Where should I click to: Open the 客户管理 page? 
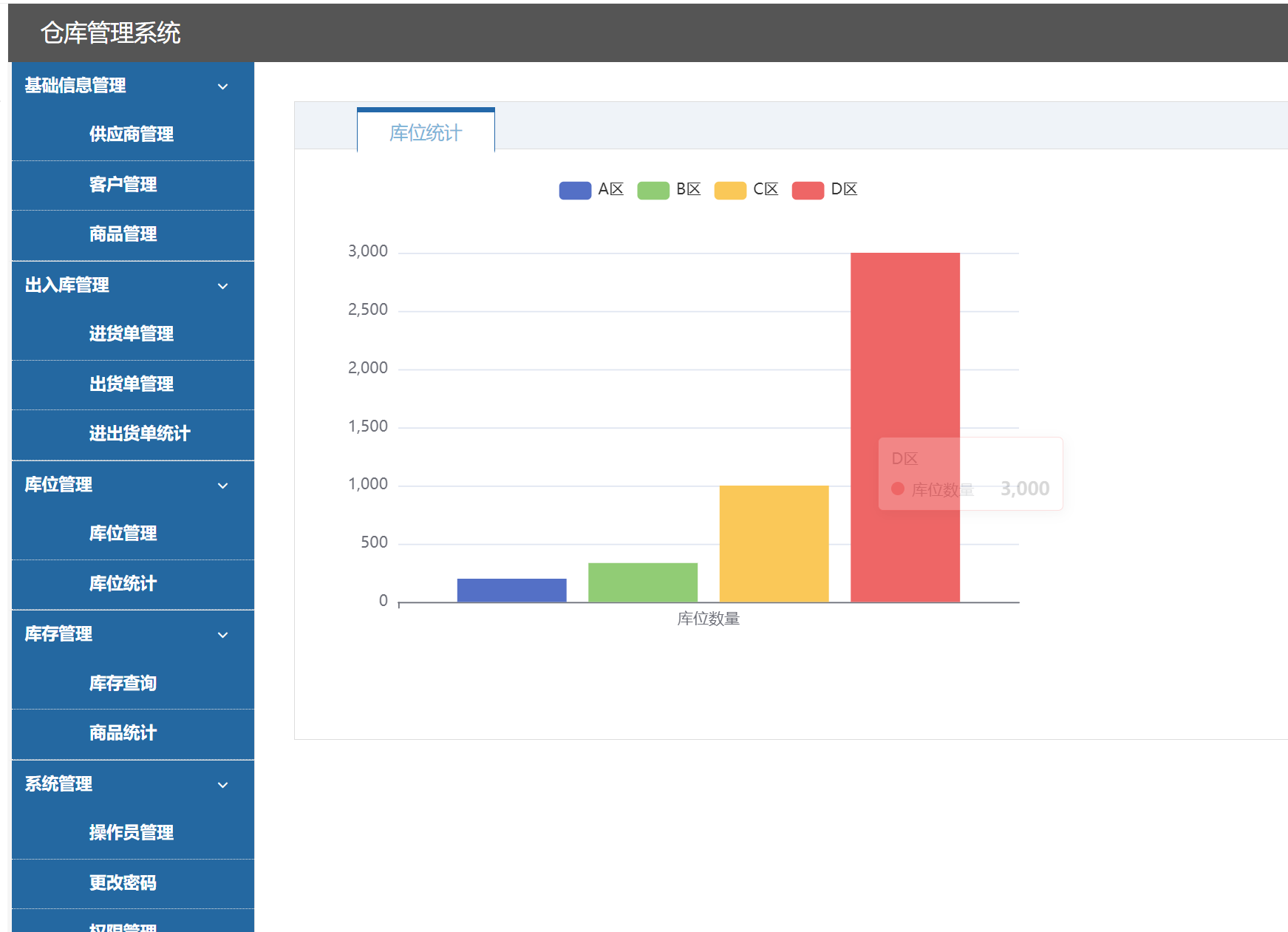(x=123, y=185)
